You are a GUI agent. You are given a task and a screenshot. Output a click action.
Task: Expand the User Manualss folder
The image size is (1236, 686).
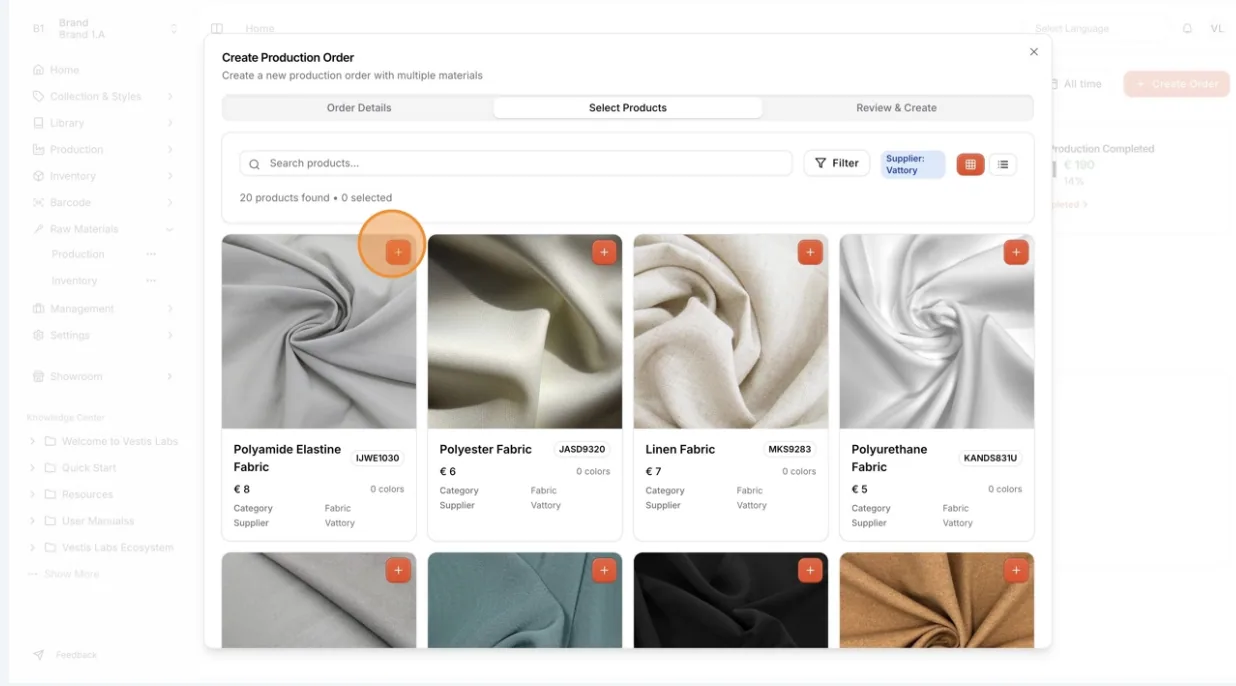coord(81,521)
